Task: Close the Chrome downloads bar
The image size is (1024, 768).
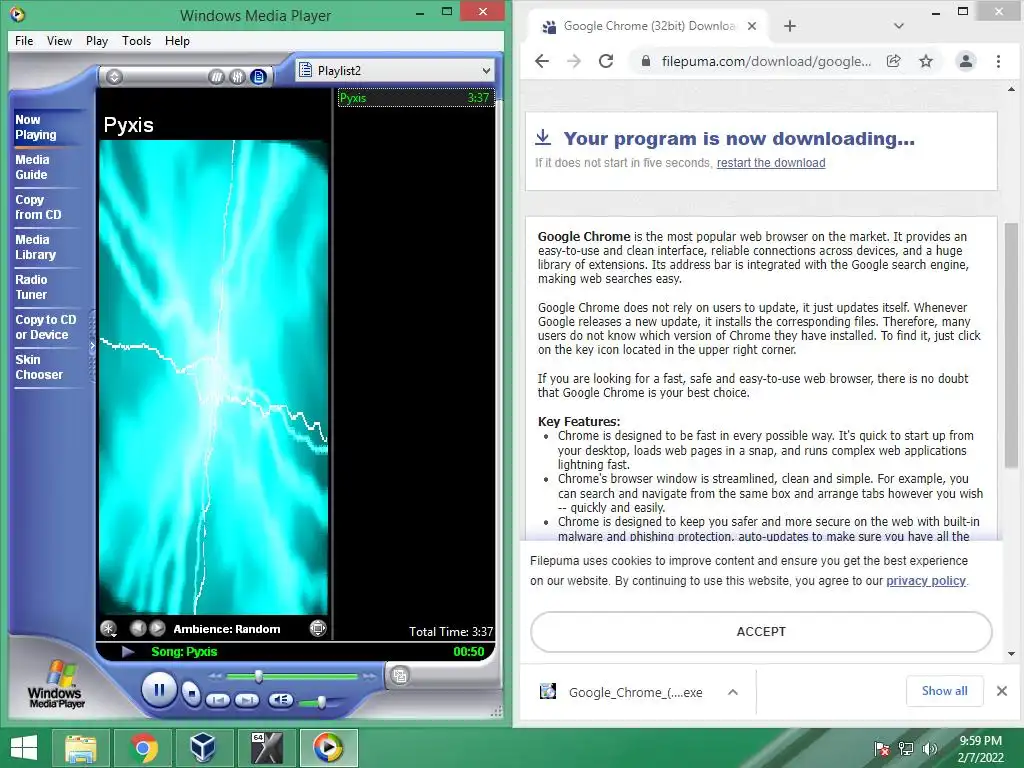Action: [x=1002, y=691]
